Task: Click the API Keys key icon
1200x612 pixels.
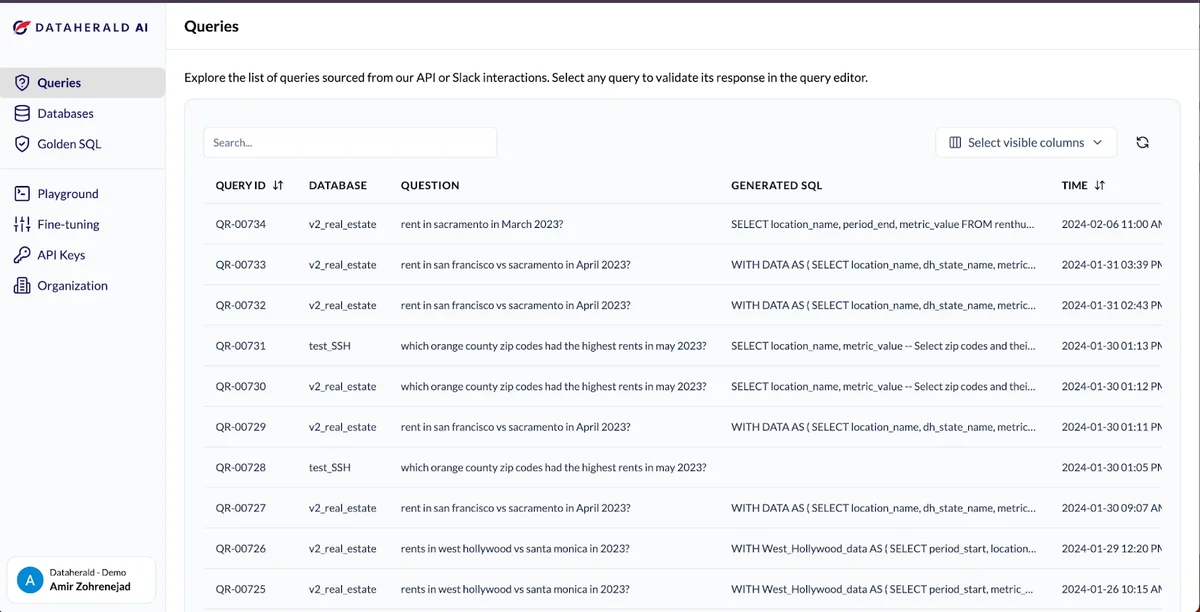Action: coord(22,254)
